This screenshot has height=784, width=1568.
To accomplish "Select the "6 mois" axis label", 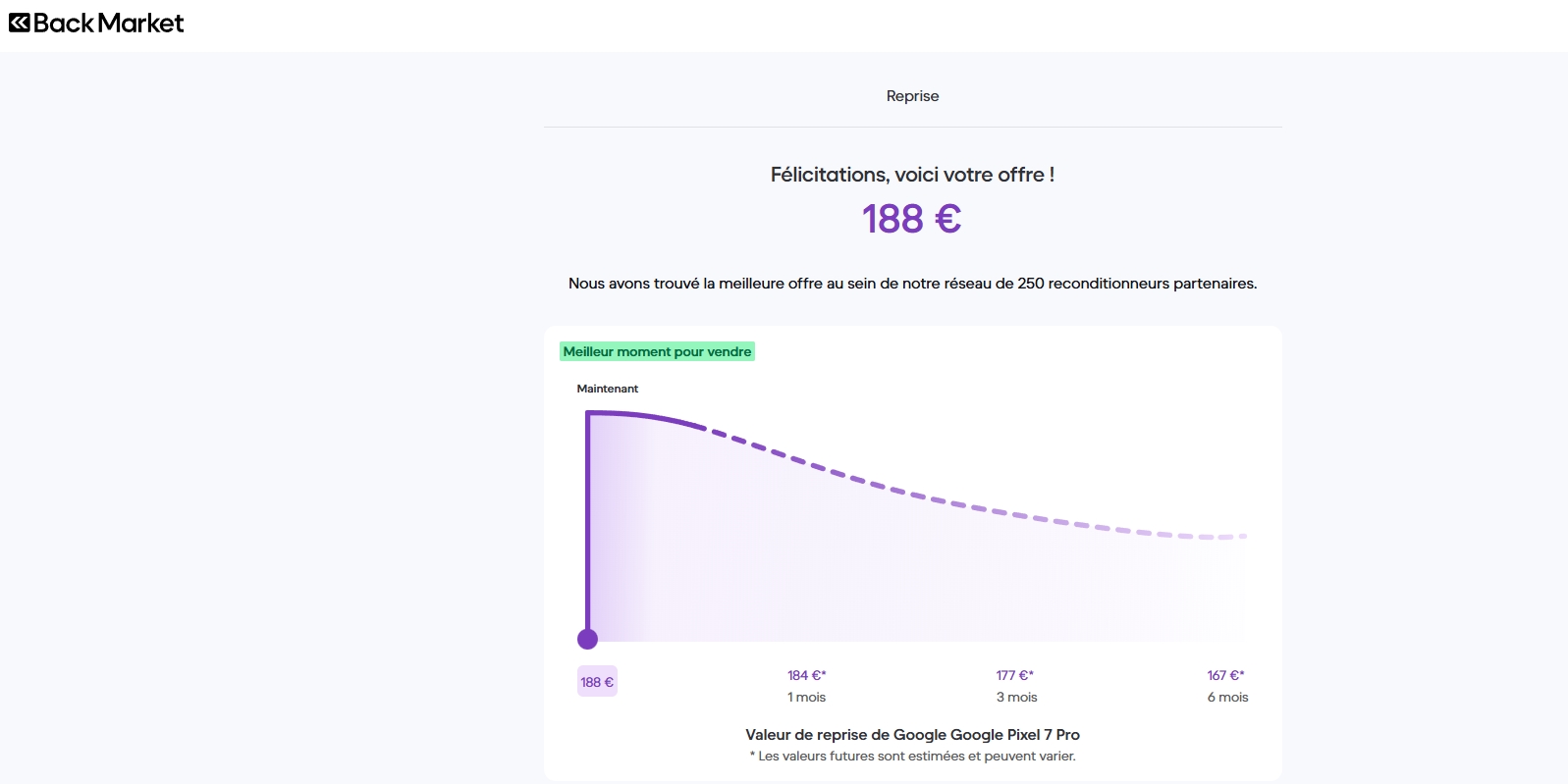I will 1227,698.
